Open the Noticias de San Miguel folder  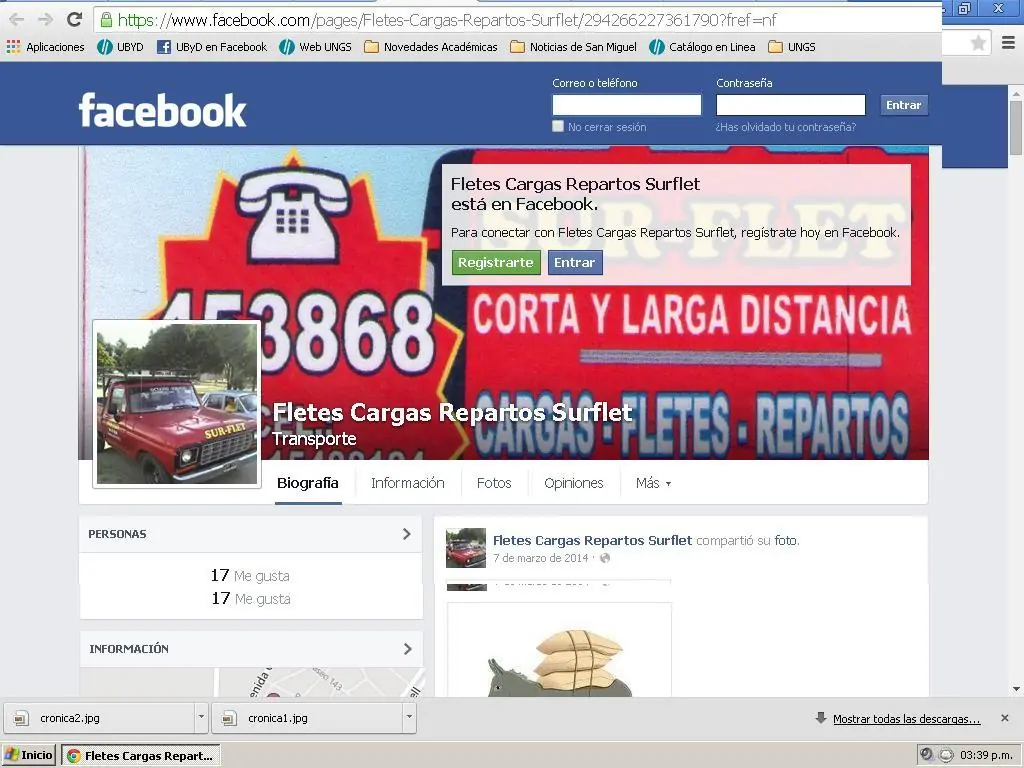click(x=573, y=47)
